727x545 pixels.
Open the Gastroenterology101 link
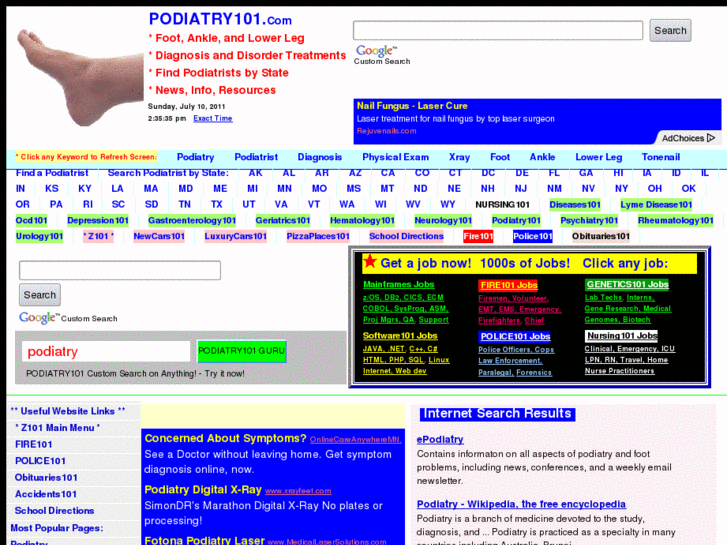tap(192, 220)
